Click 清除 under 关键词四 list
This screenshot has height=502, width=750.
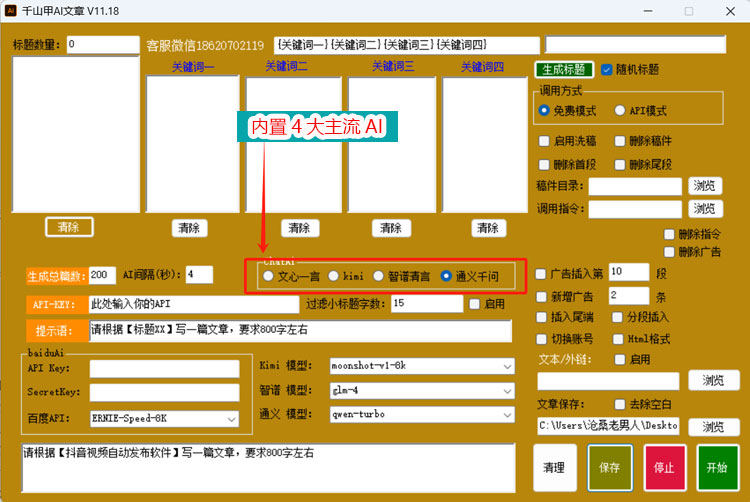coord(488,228)
